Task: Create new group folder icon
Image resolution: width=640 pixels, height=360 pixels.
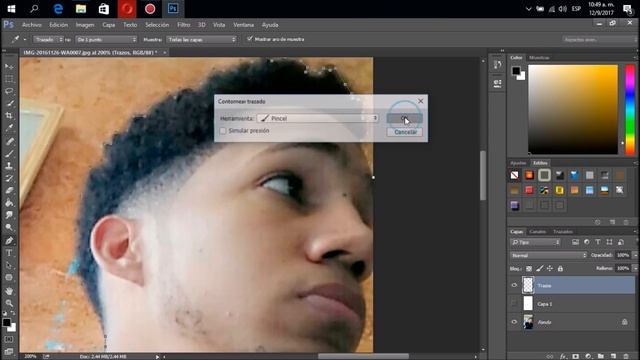Action: click(x=601, y=356)
